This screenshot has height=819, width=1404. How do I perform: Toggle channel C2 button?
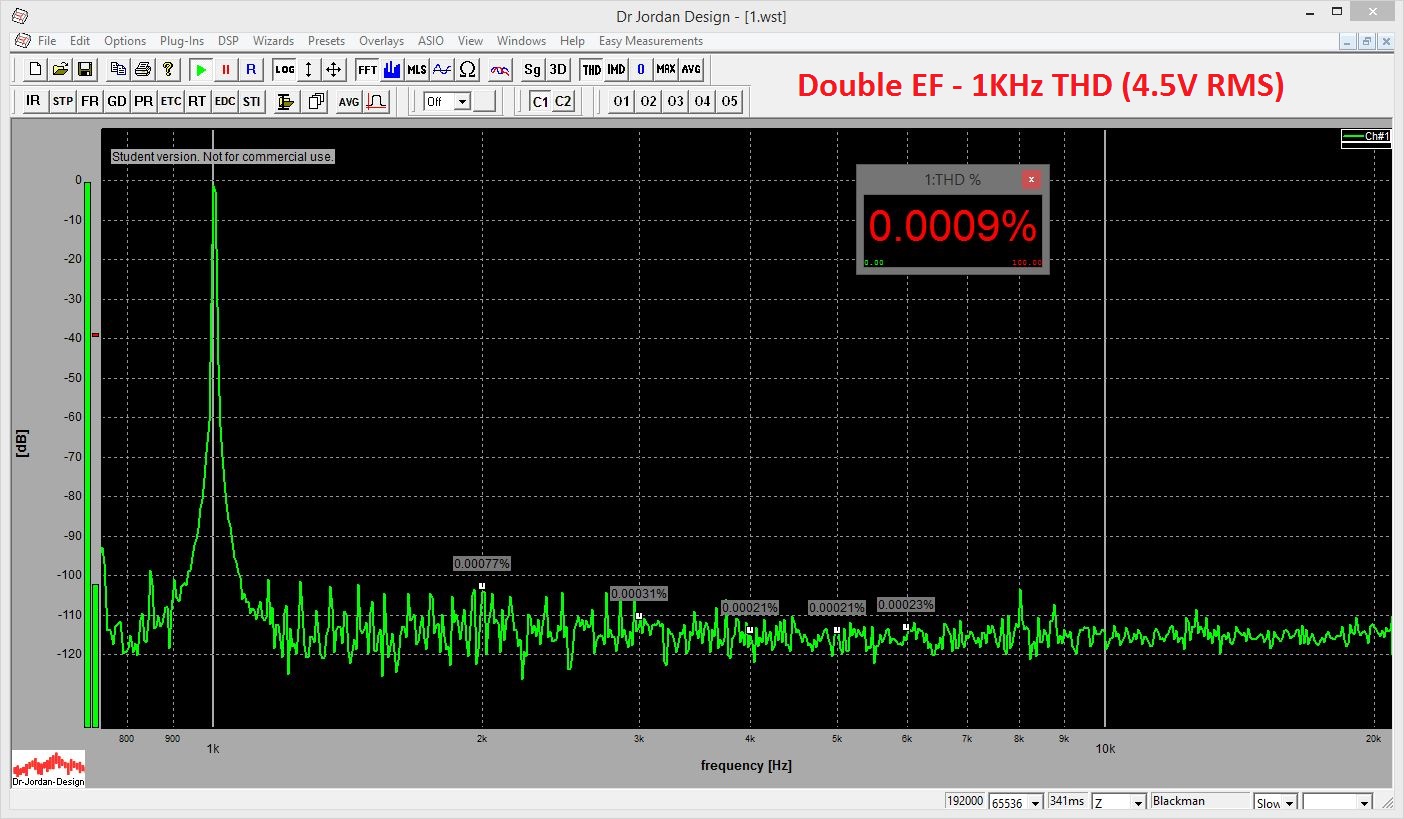pyautogui.click(x=563, y=101)
